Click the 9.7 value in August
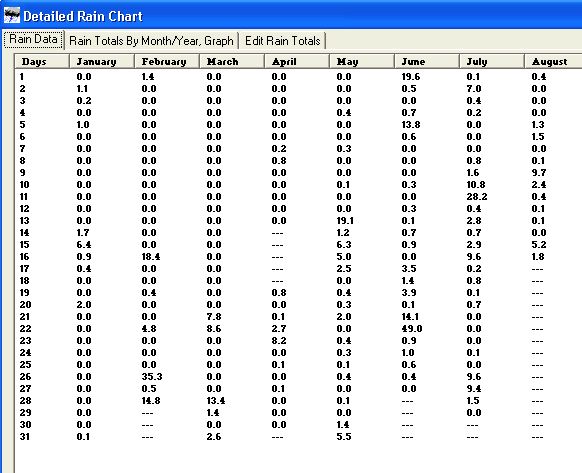This screenshot has height=473, width=582. tap(539, 173)
